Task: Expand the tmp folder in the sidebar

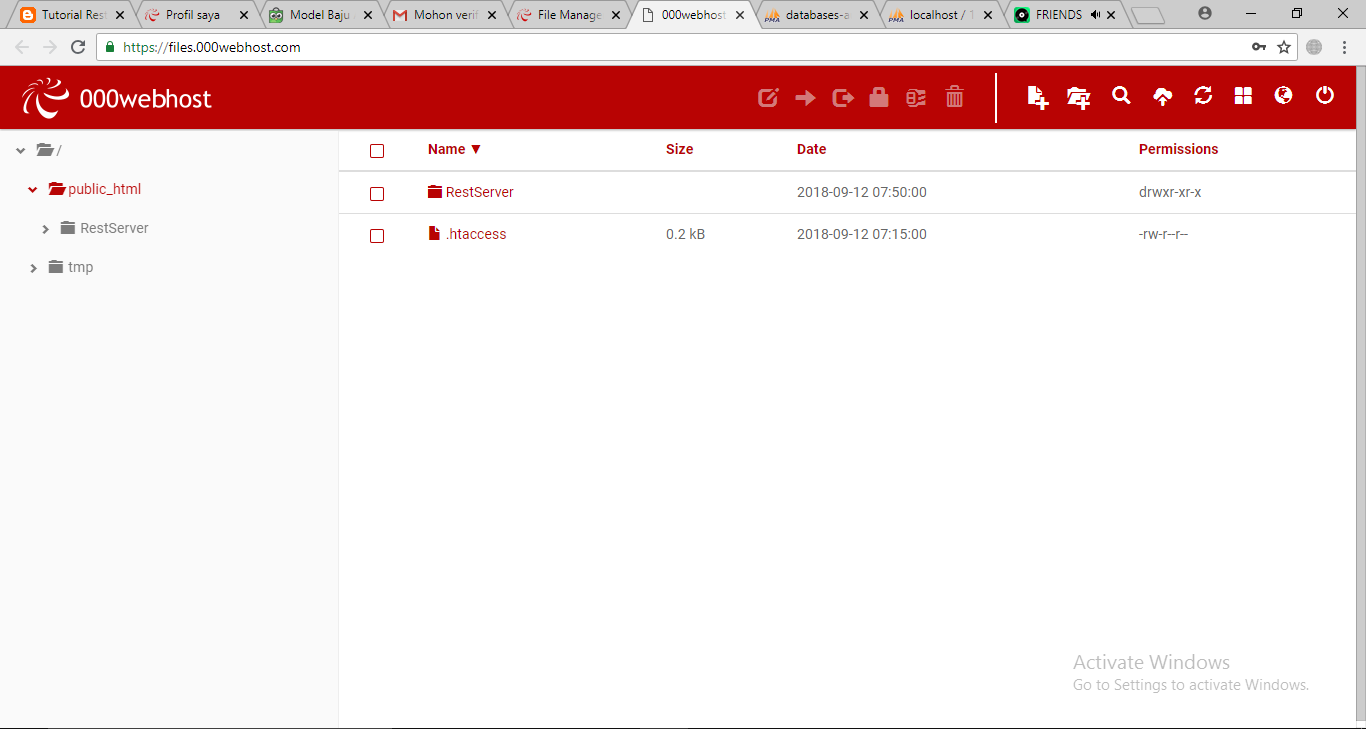Action: [33, 267]
